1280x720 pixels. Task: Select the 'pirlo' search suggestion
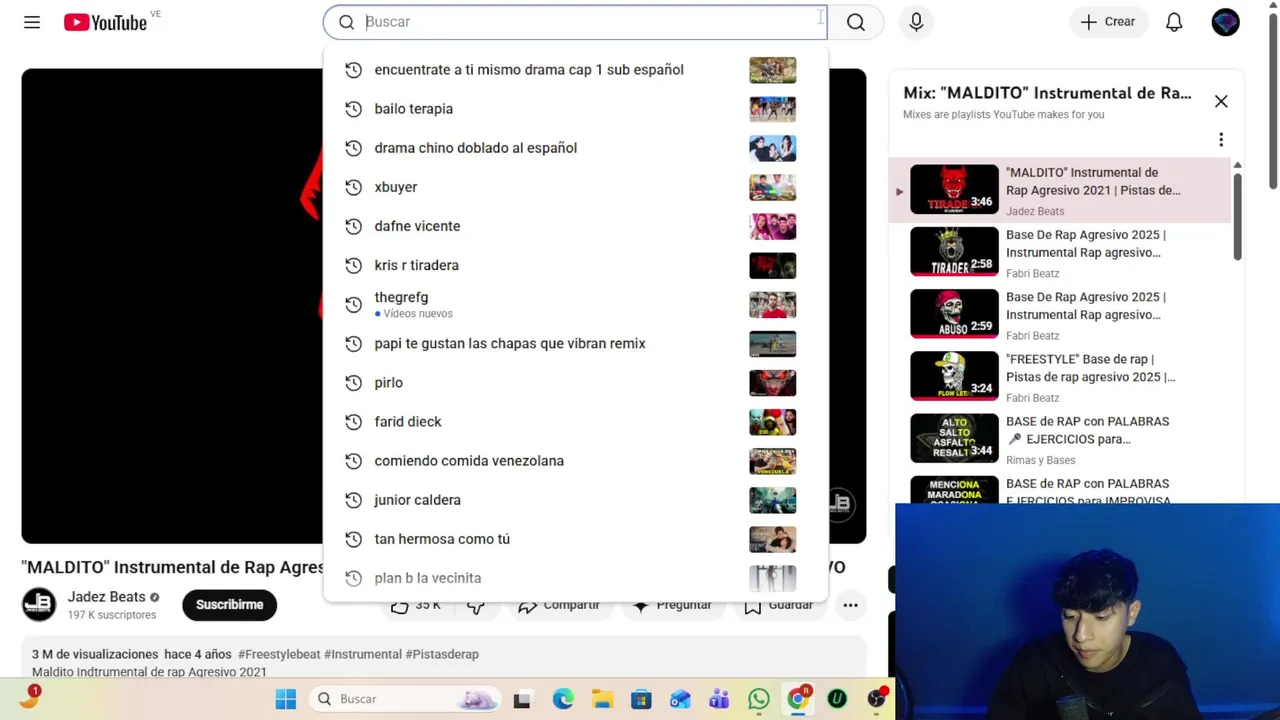(x=575, y=382)
